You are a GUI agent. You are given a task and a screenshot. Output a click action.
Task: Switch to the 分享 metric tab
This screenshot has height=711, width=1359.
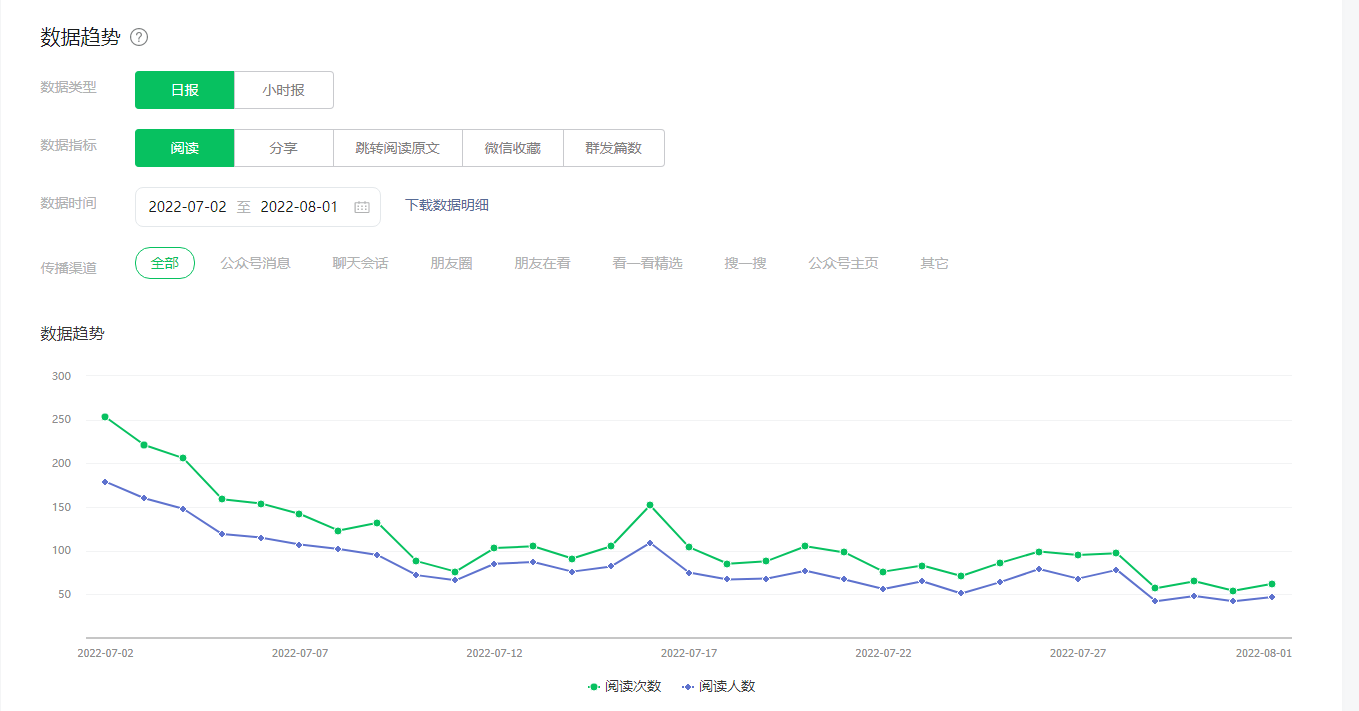pyautogui.click(x=284, y=148)
